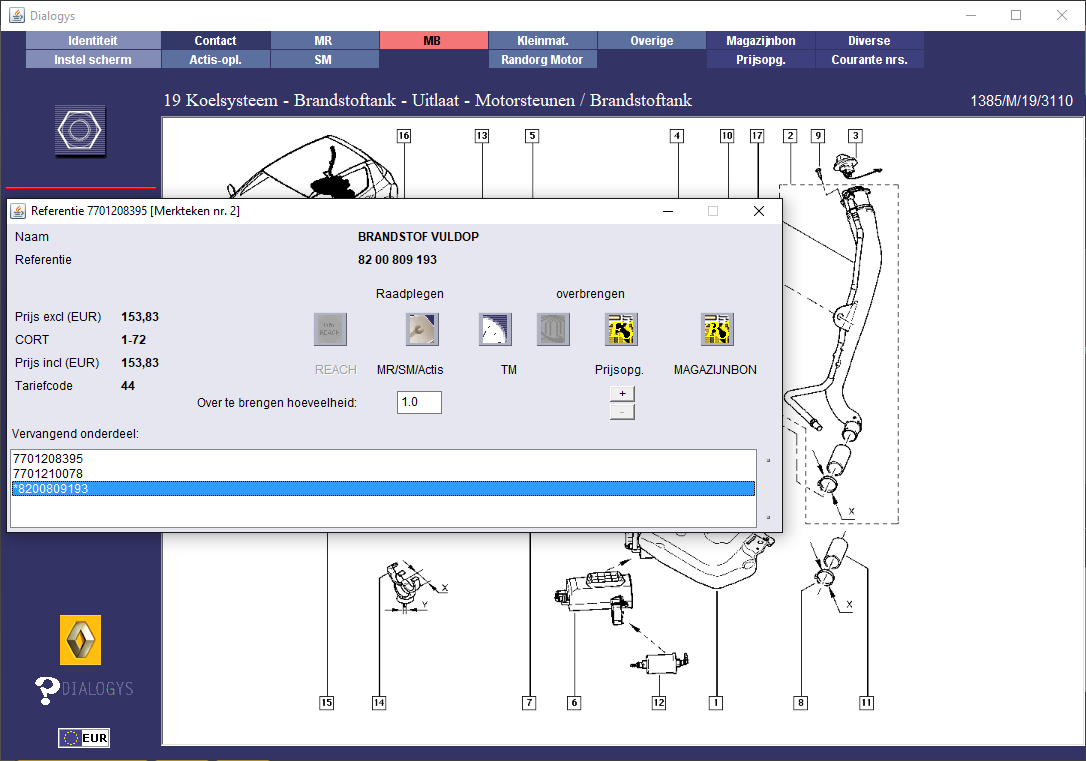The height and width of the screenshot is (761, 1086).
Task: Click part marker 6 on the diagram
Action: [x=574, y=703]
